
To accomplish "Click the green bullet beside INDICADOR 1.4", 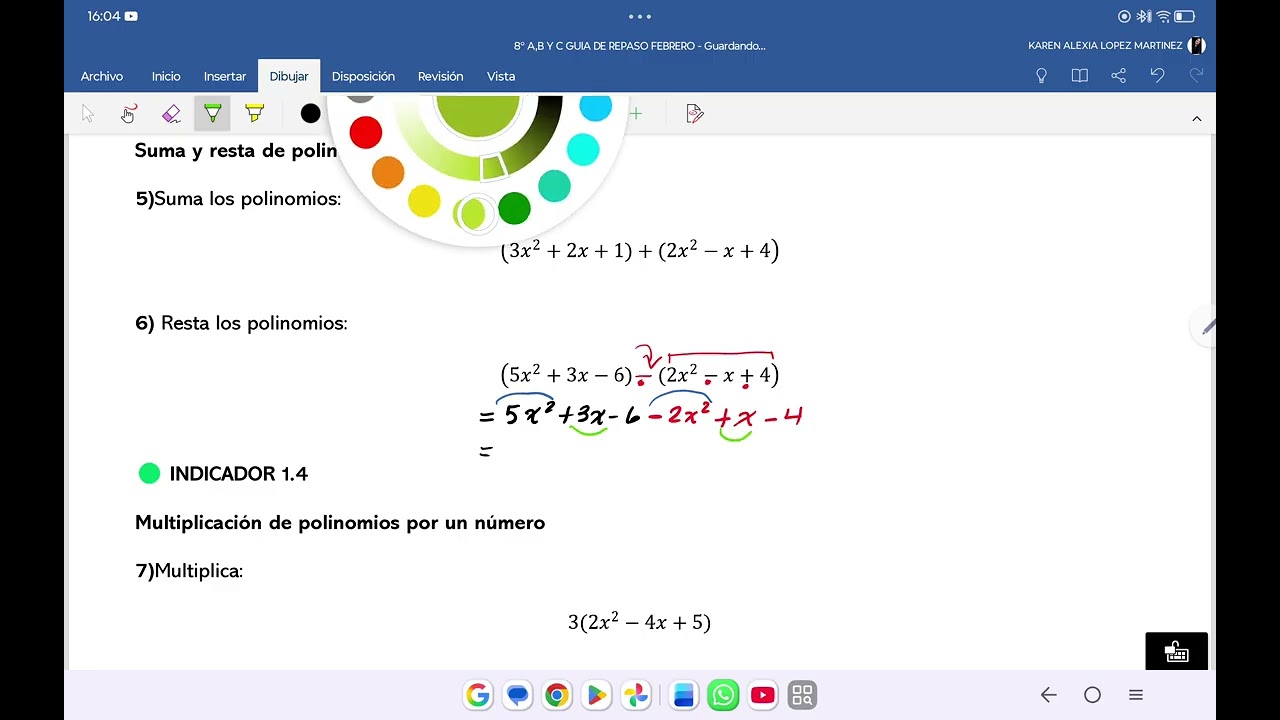I will 149,474.
